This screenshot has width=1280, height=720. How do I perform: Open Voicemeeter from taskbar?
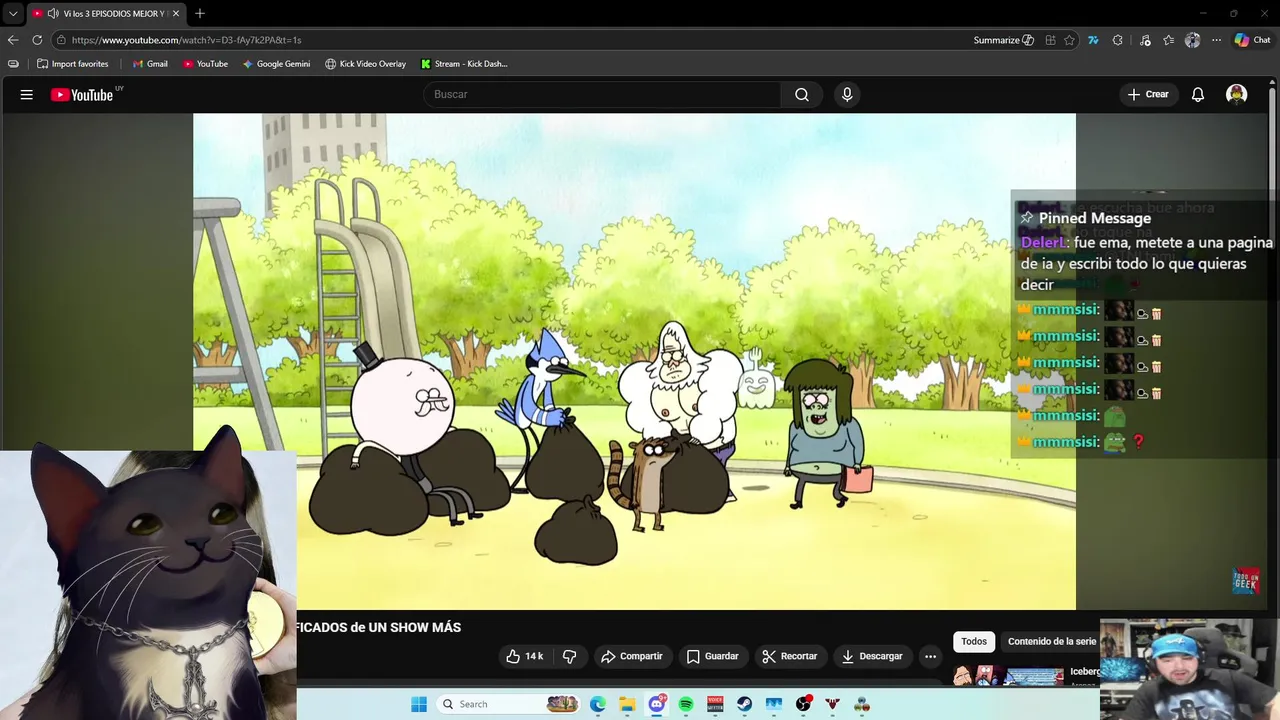[715, 704]
